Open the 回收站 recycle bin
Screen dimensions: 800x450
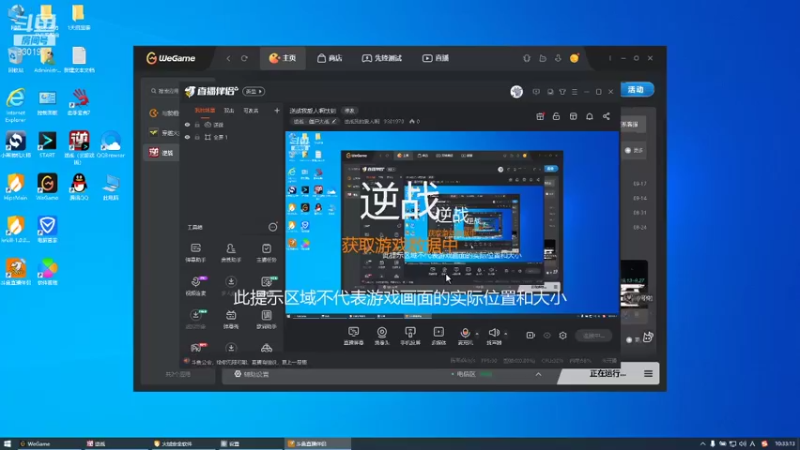point(15,60)
